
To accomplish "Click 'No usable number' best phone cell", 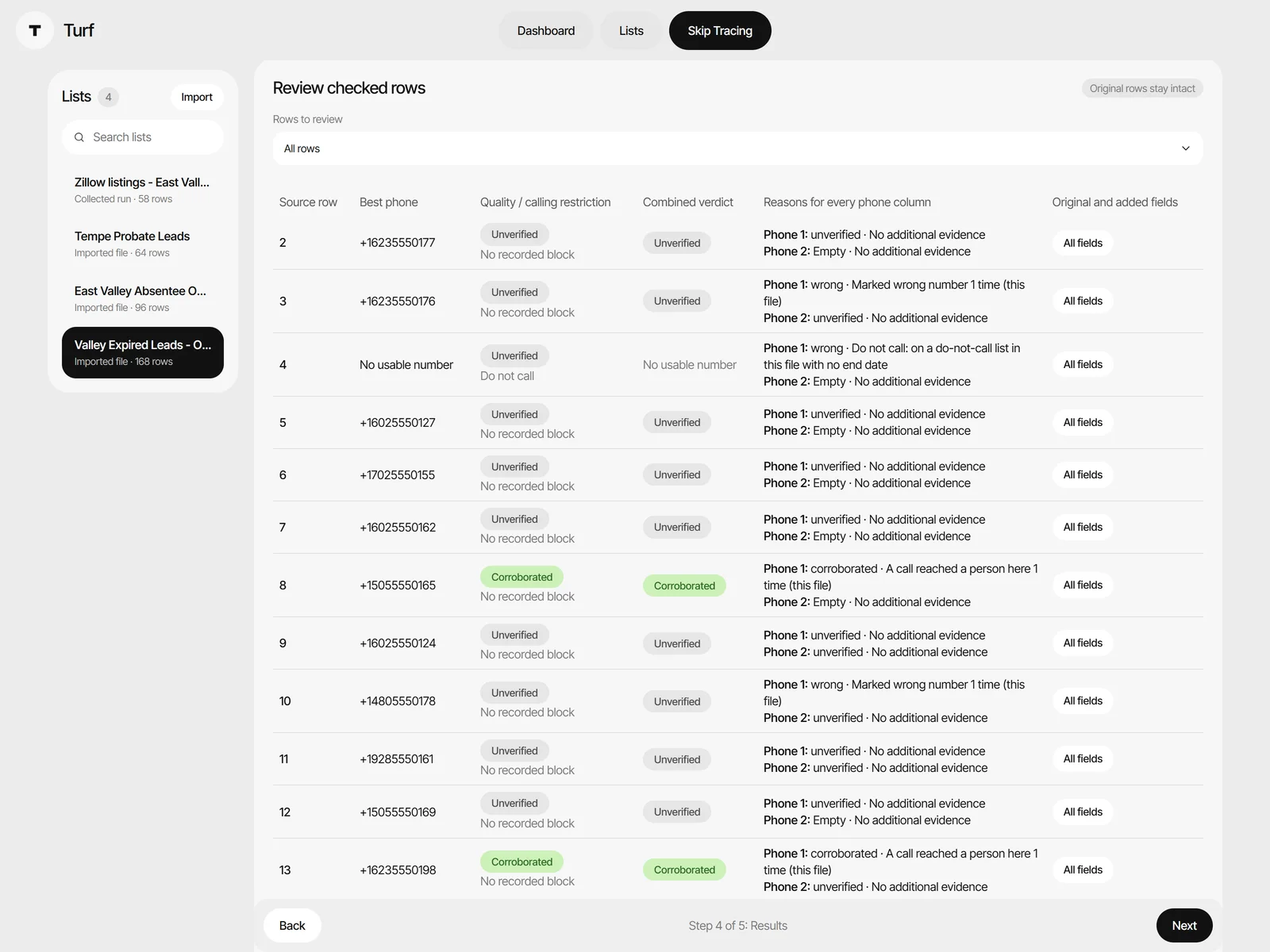I will [x=406, y=365].
